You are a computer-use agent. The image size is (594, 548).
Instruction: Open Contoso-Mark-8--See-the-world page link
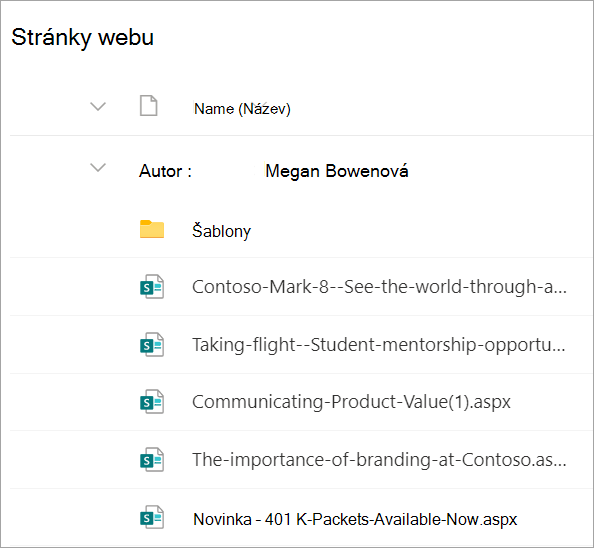click(x=379, y=287)
